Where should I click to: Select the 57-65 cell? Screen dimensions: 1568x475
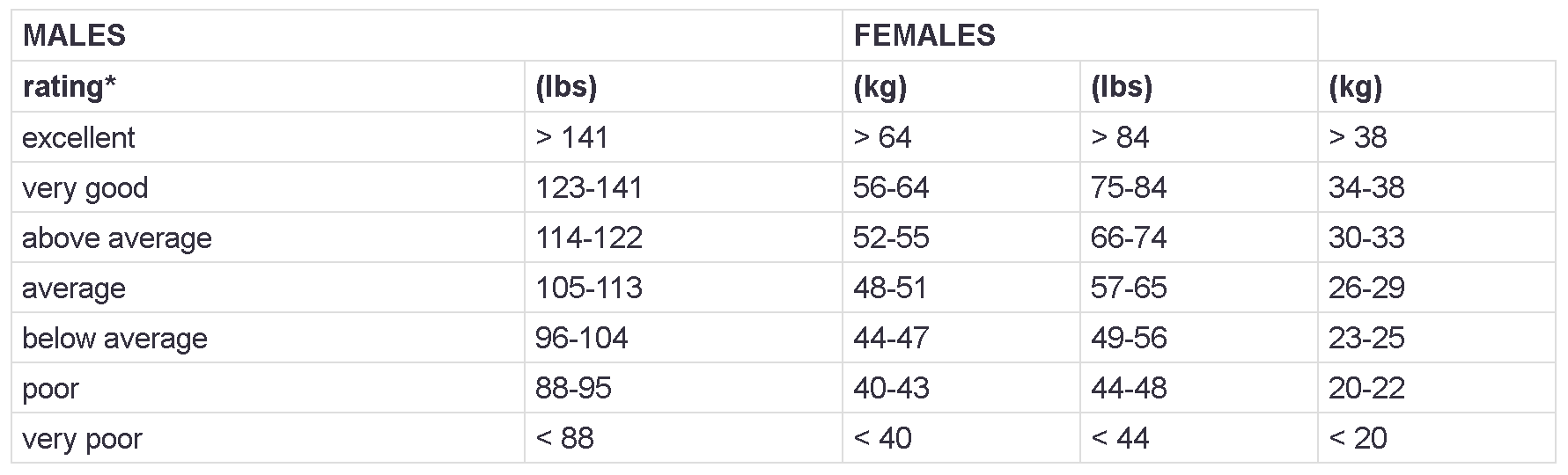[1199, 288]
